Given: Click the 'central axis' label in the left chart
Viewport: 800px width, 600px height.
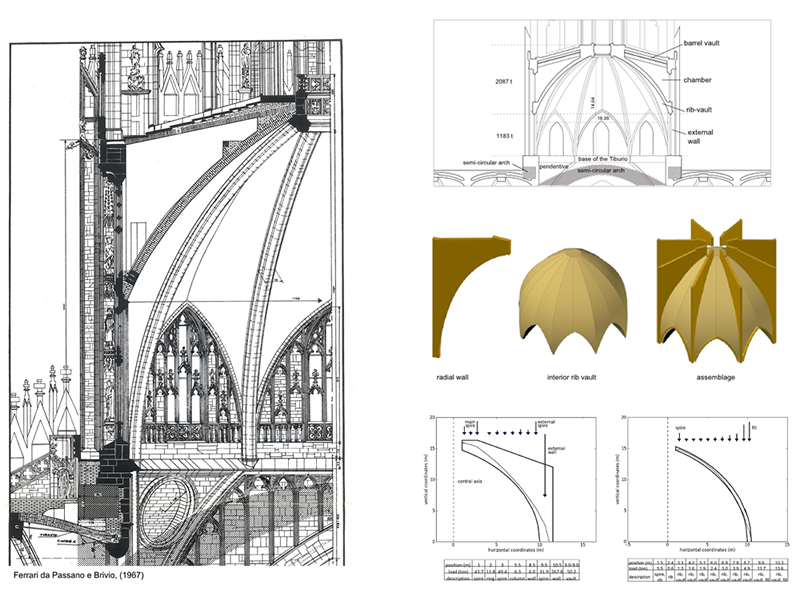Looking at the screenshot, I should click(x=470, y=481).
